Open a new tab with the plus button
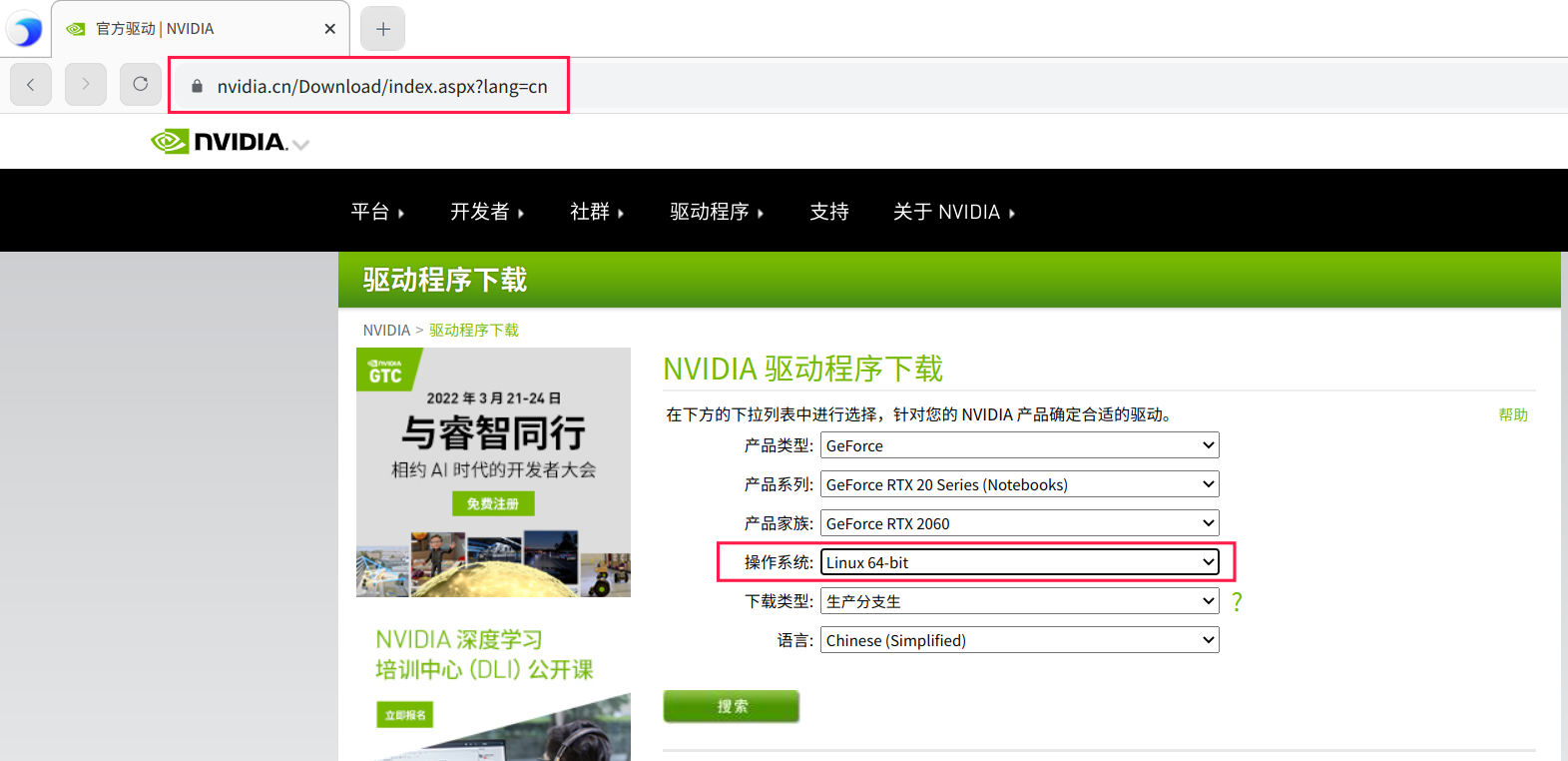Image resolution: width=1568 pixels, height=761 pixels. [383, 29]
